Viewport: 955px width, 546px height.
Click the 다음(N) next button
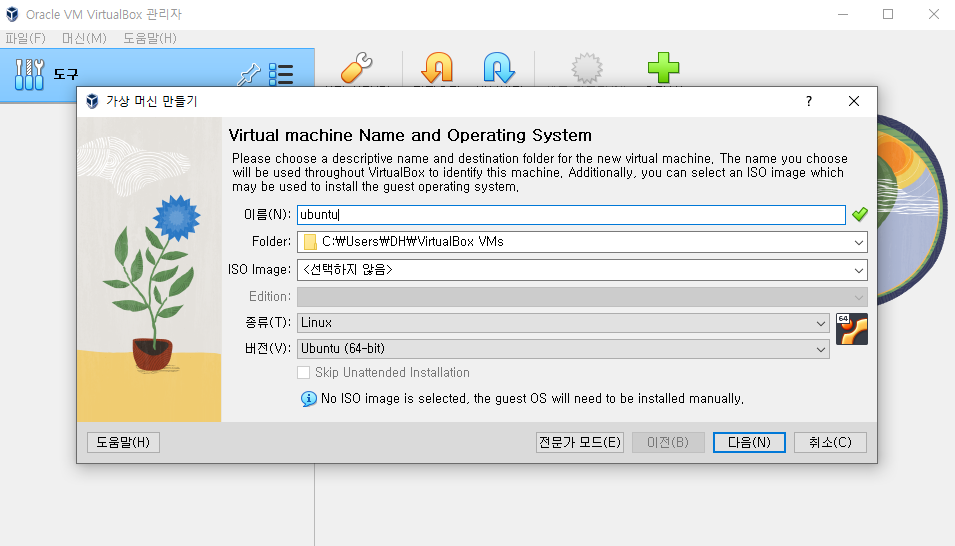749,442
